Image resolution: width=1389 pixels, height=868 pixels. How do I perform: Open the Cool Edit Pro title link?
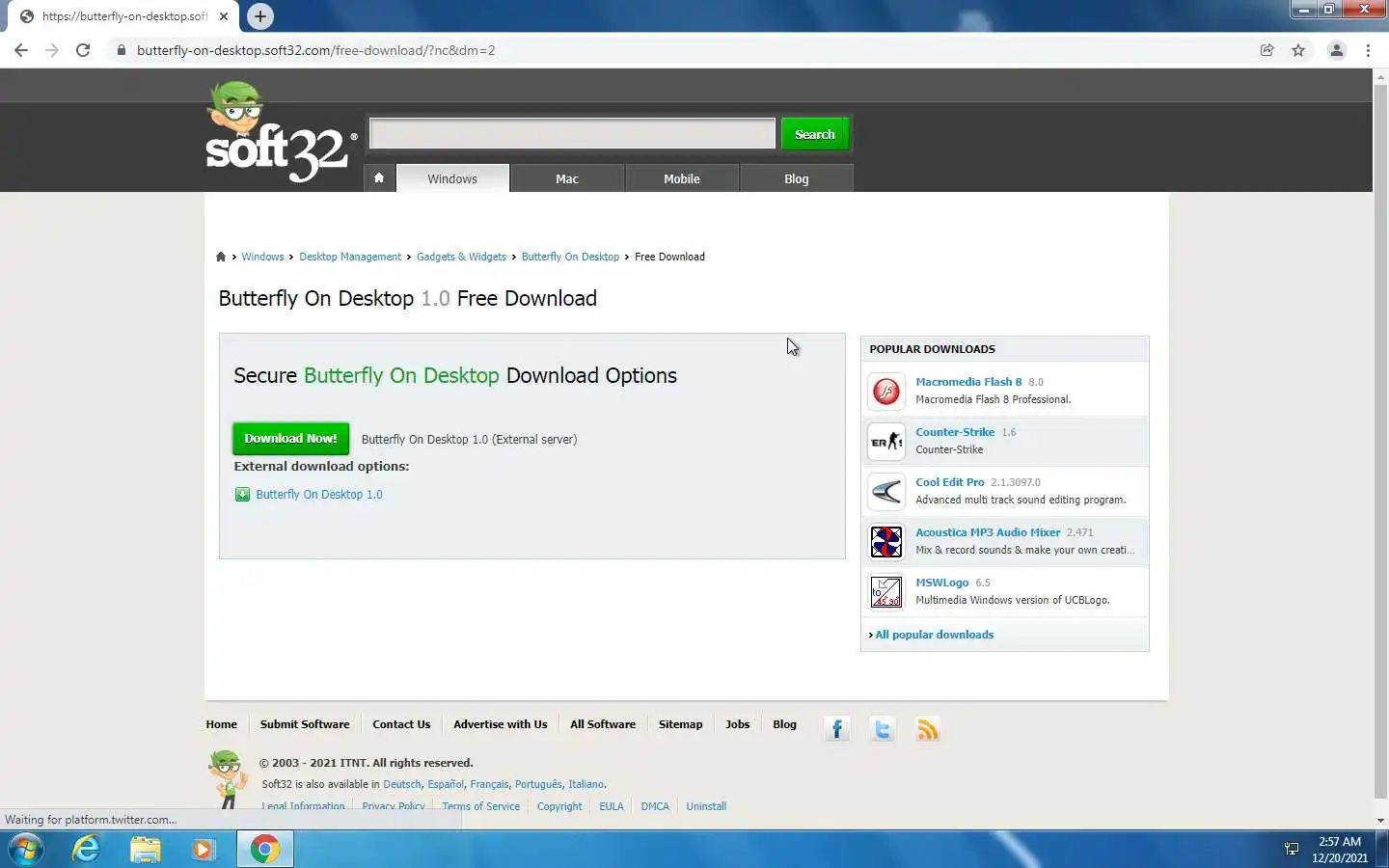(950, 482)
